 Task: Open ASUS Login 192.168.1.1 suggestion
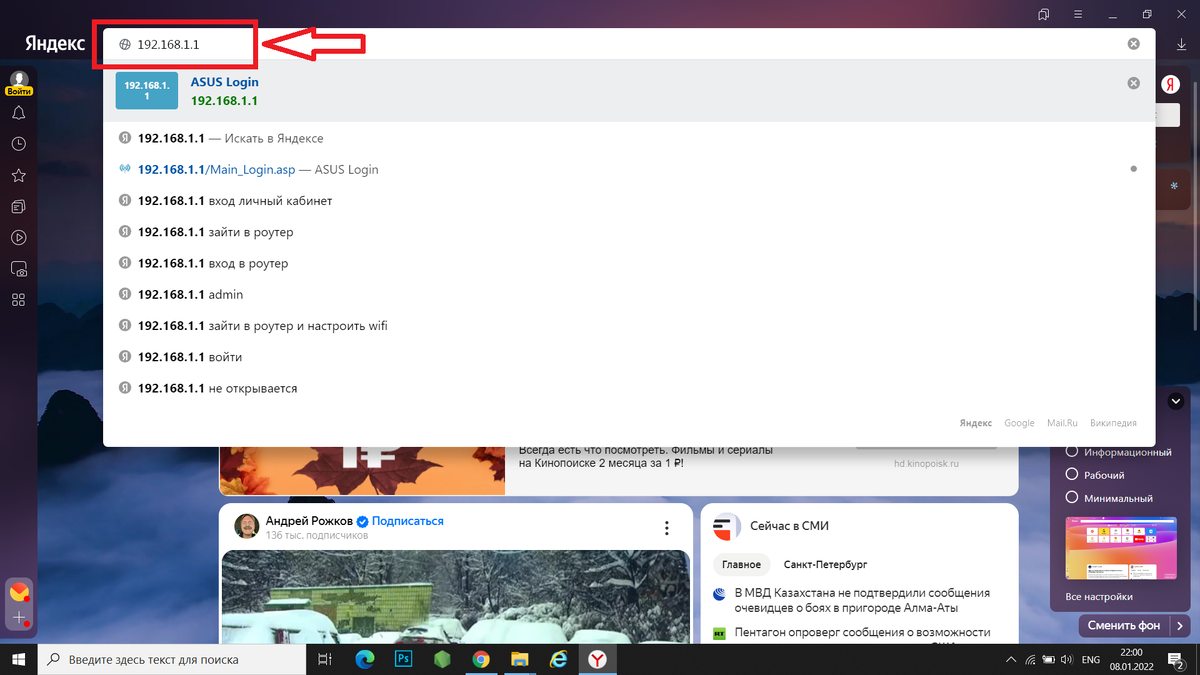629,91
